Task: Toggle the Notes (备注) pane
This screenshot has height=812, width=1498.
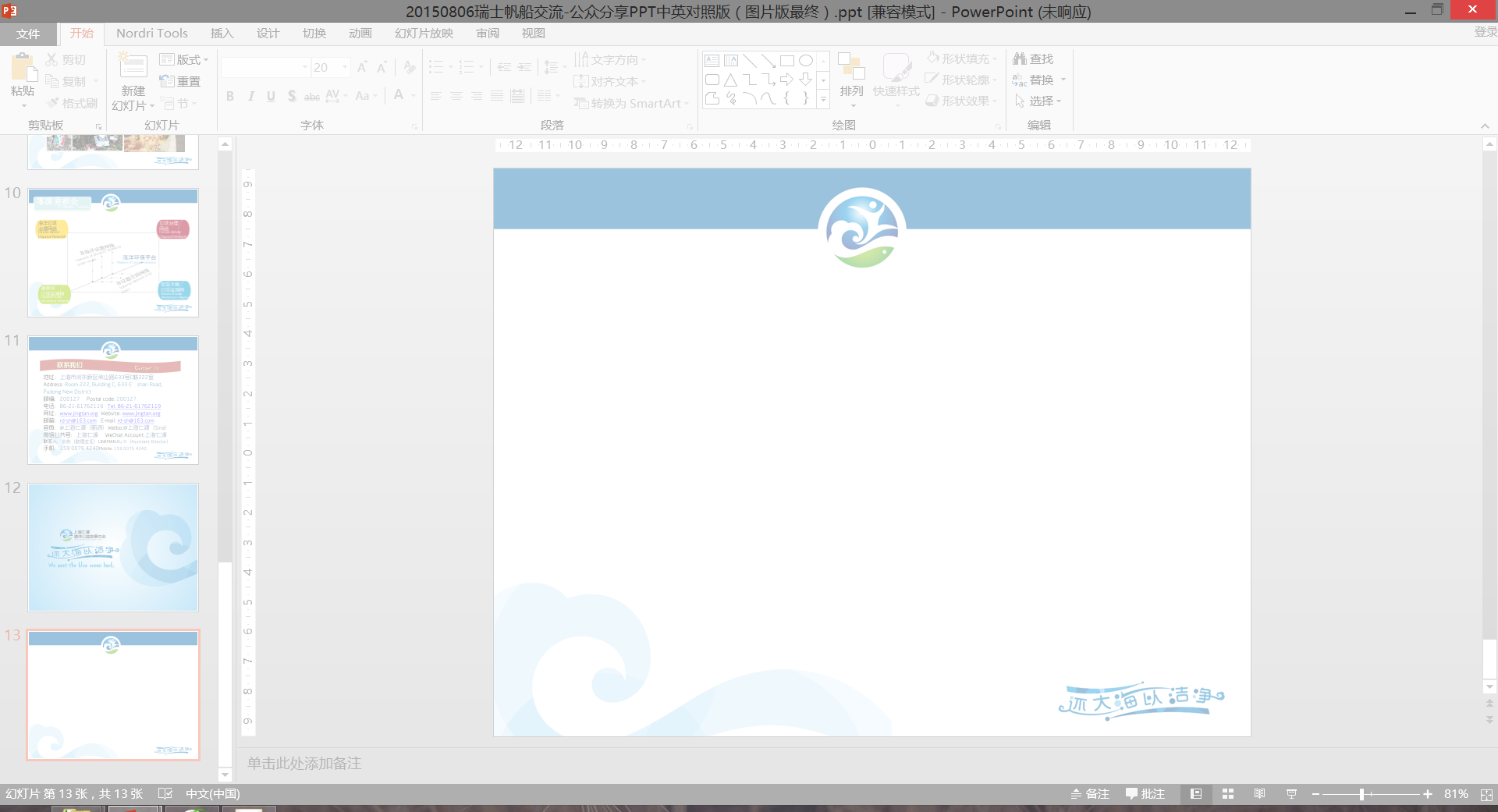Action: click(x=1090, y=794)
